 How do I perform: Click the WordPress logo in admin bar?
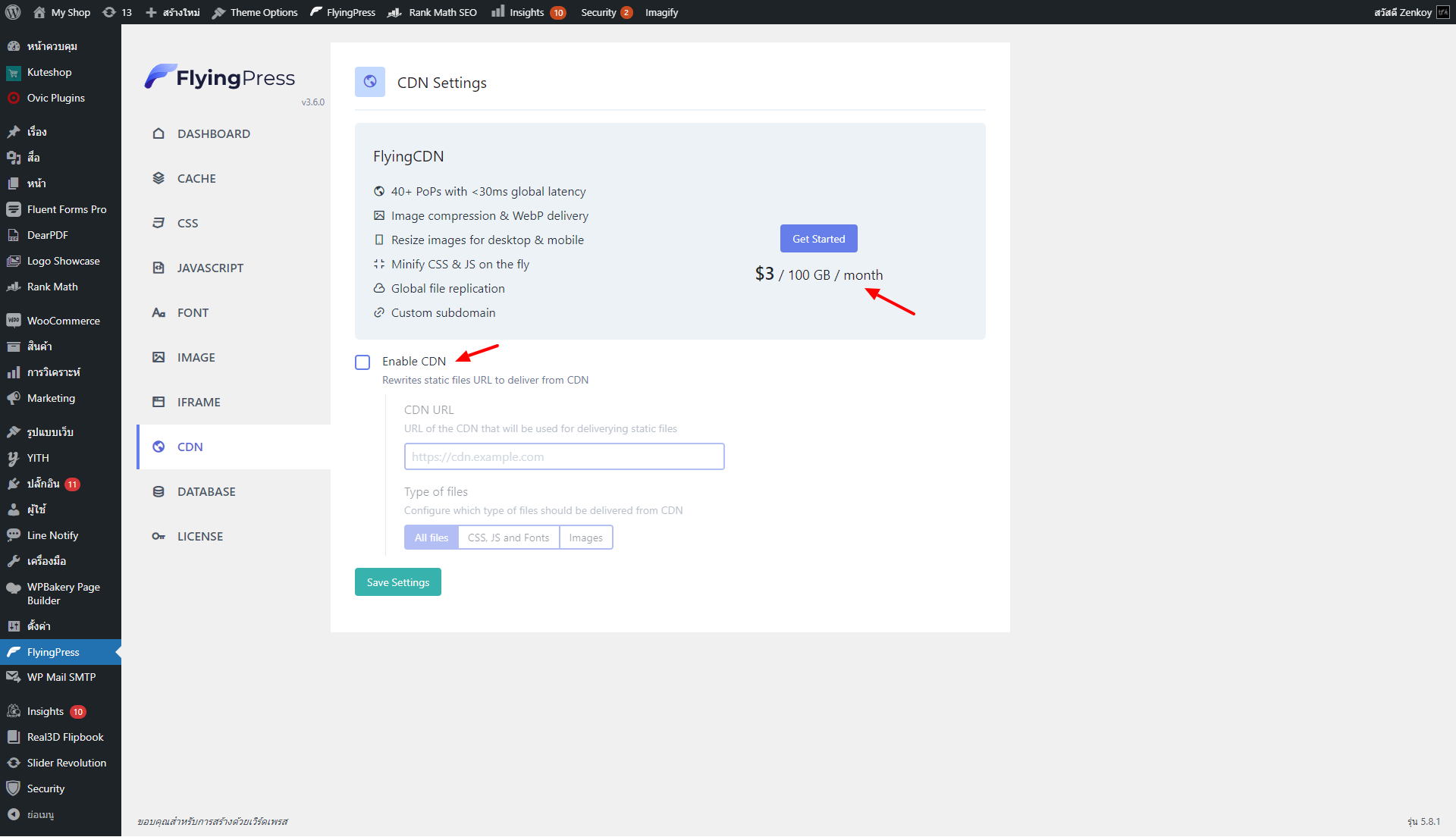(x=13, y=12)
